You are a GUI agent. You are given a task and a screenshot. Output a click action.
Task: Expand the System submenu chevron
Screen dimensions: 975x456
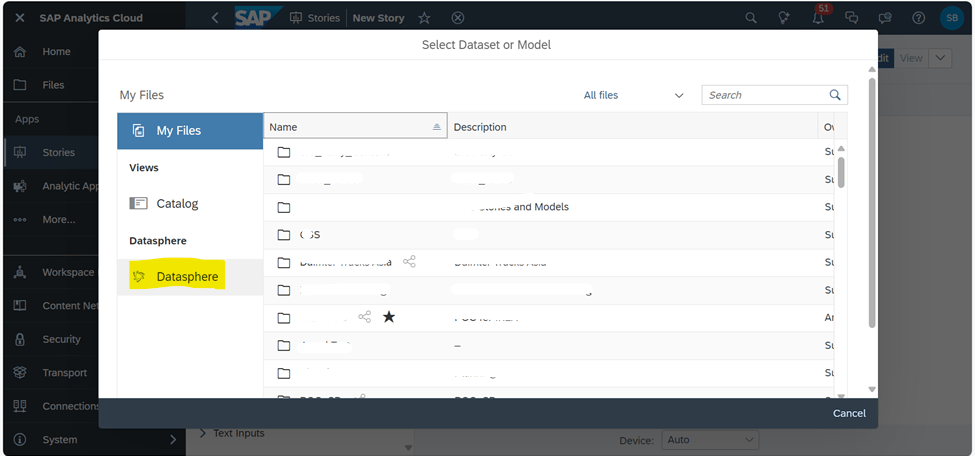[x=173, y=440]
